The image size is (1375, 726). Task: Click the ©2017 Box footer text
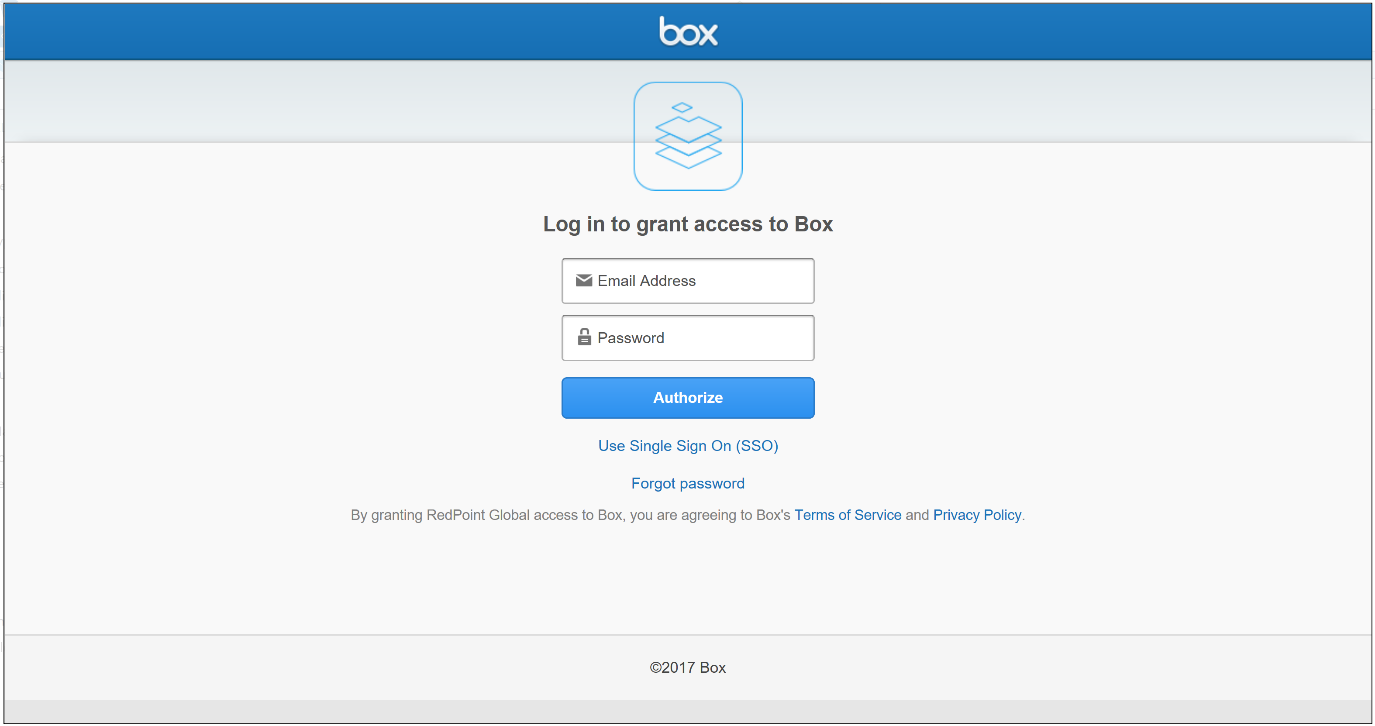point(688,668)
